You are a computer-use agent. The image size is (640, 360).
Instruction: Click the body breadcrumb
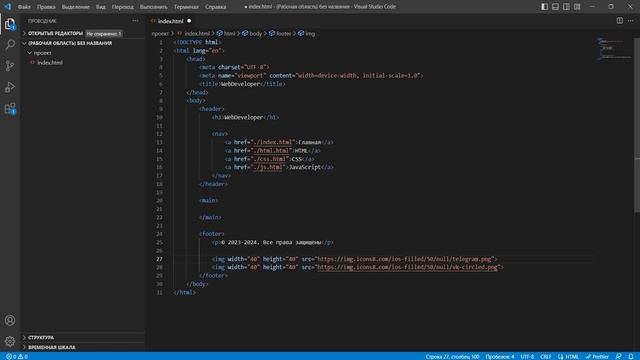(x=252, y=33)
